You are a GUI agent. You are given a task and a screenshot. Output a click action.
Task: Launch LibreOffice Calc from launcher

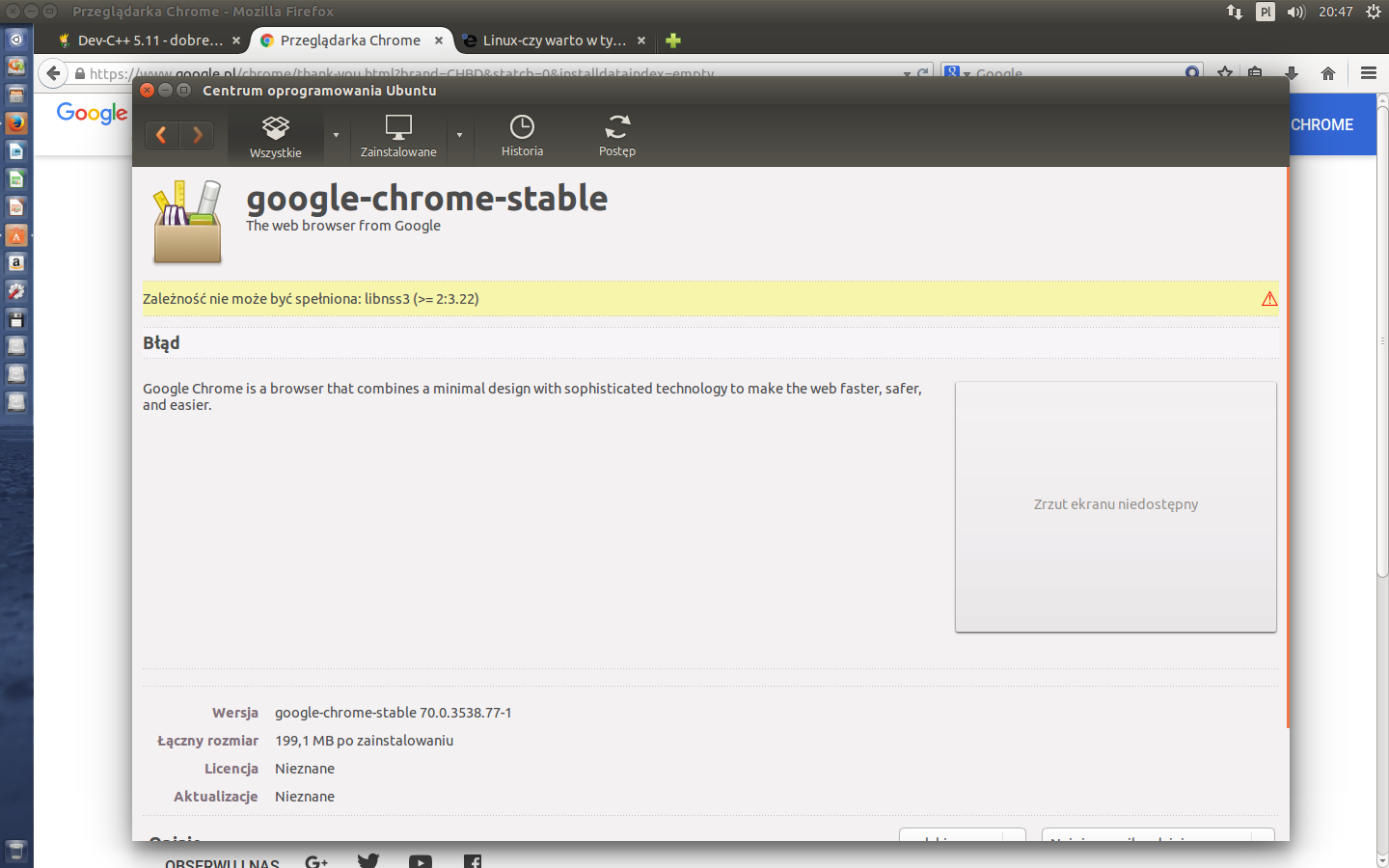coord(16,179)
